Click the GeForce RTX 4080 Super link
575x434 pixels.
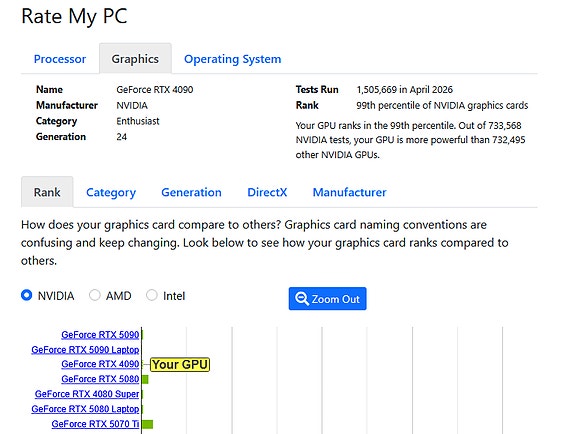[87, 394]
